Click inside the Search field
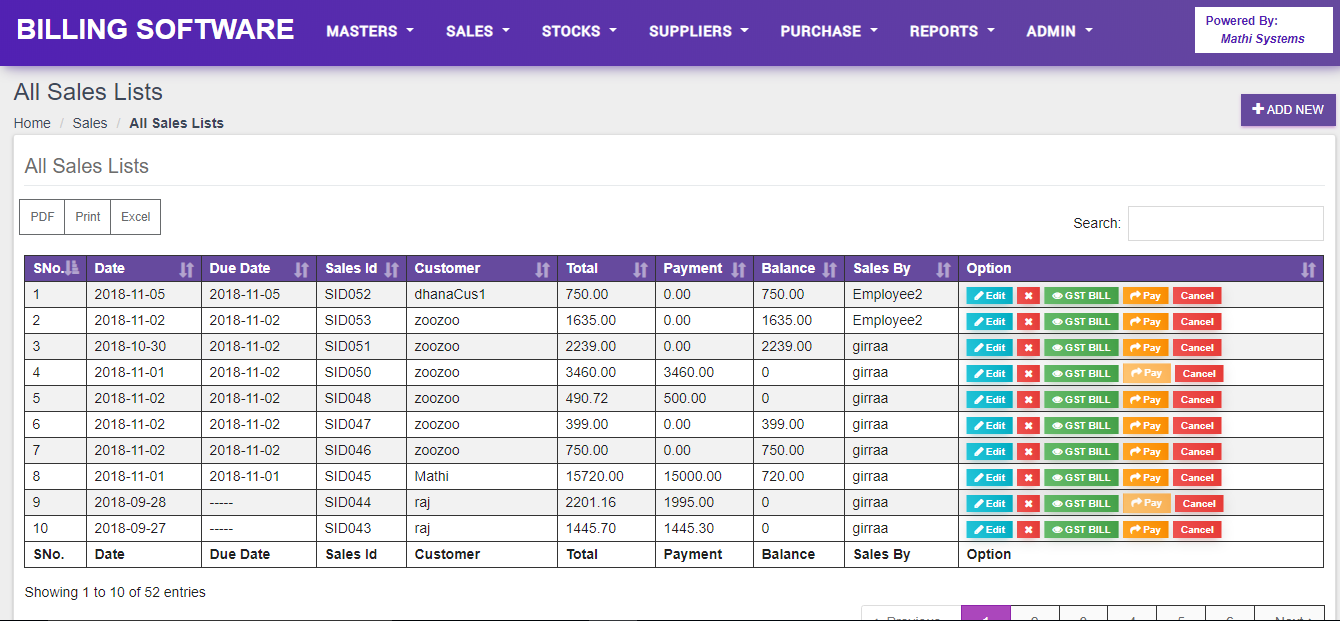Viewport: 1340px width, 621px height. (x=1225, y=223)
